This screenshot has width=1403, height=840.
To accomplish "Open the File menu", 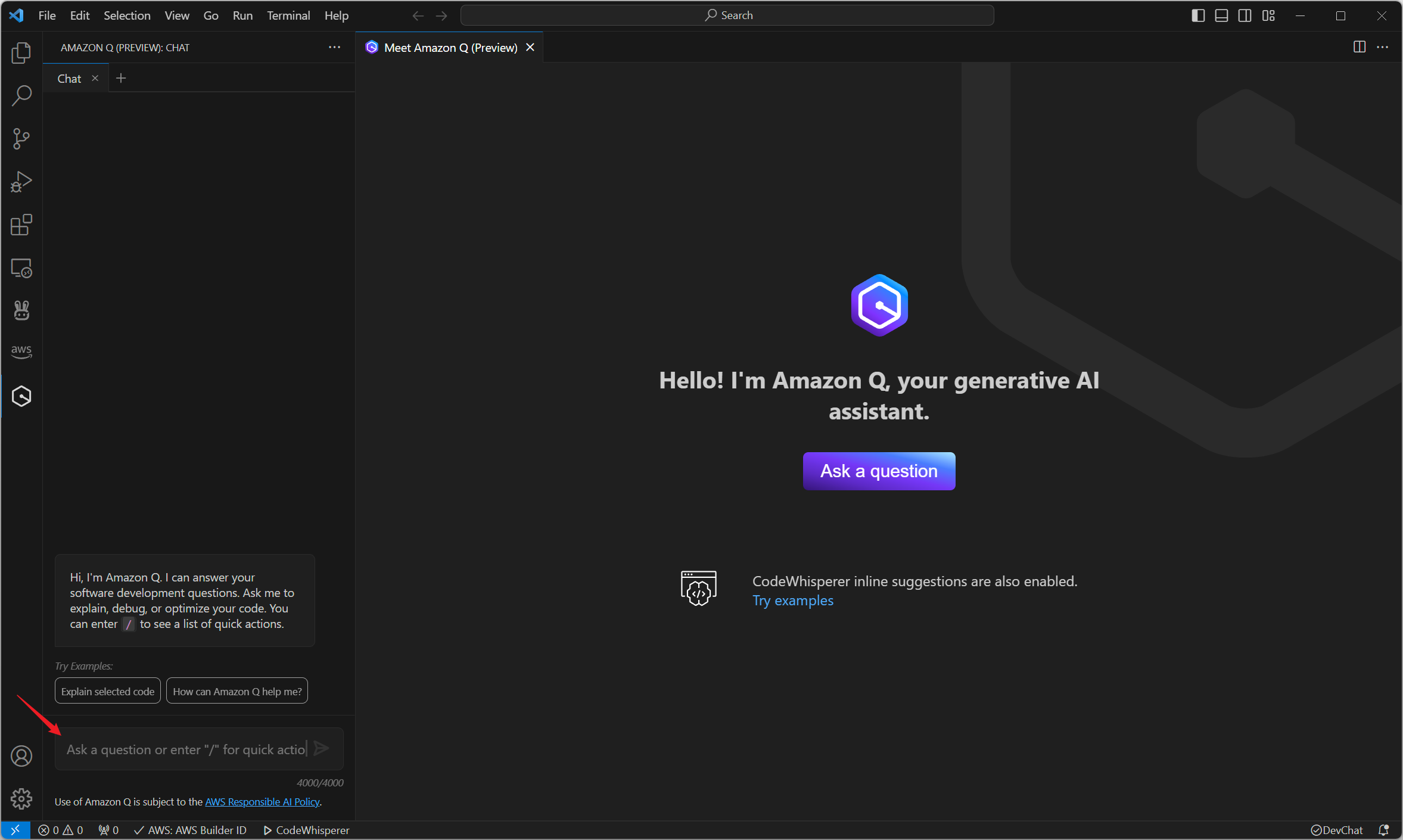I will pos(47,15).
